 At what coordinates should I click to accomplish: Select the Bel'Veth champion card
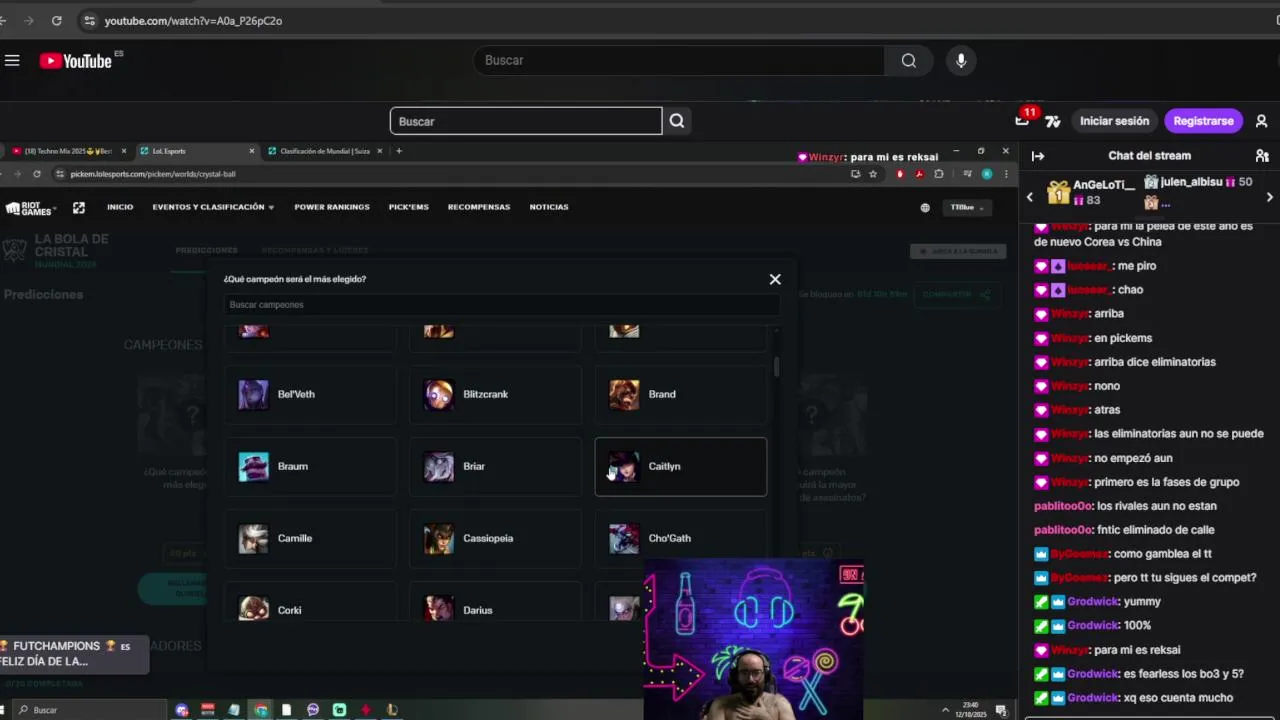(x=310, y=394)
